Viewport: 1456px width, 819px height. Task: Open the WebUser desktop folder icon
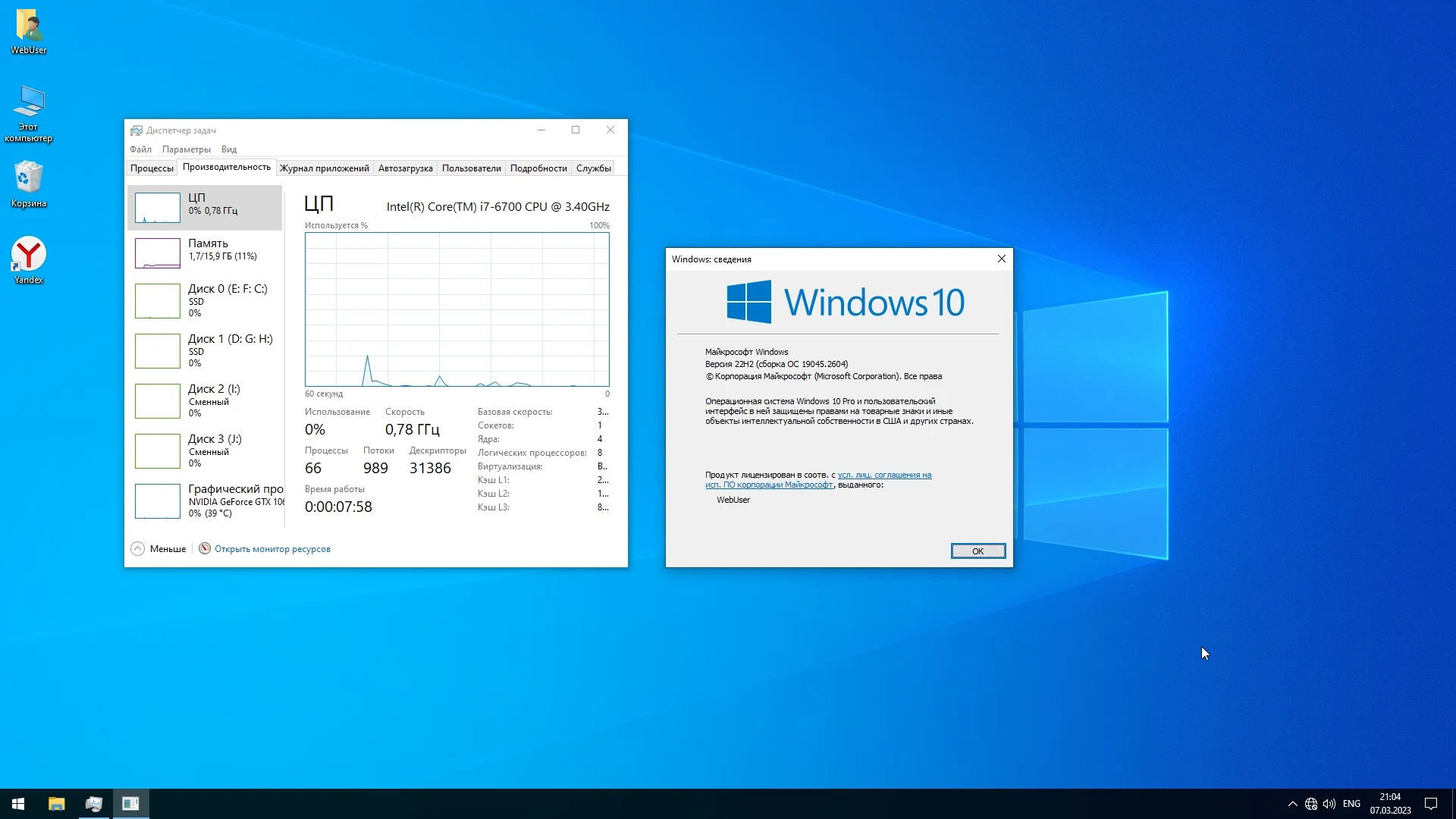(x=29, y=30)
